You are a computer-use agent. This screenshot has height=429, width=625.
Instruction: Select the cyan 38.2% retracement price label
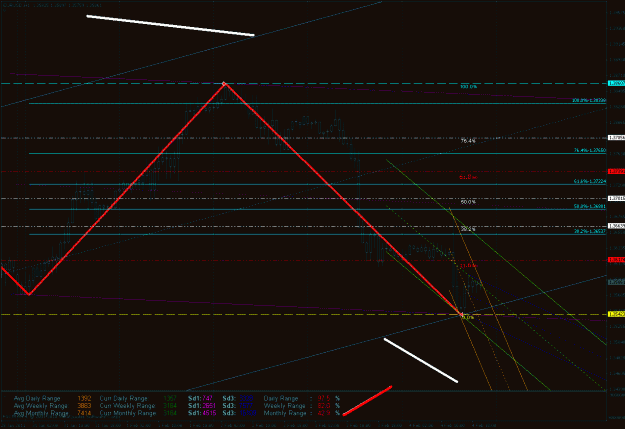pyautogui.click(x=590, y=231)
